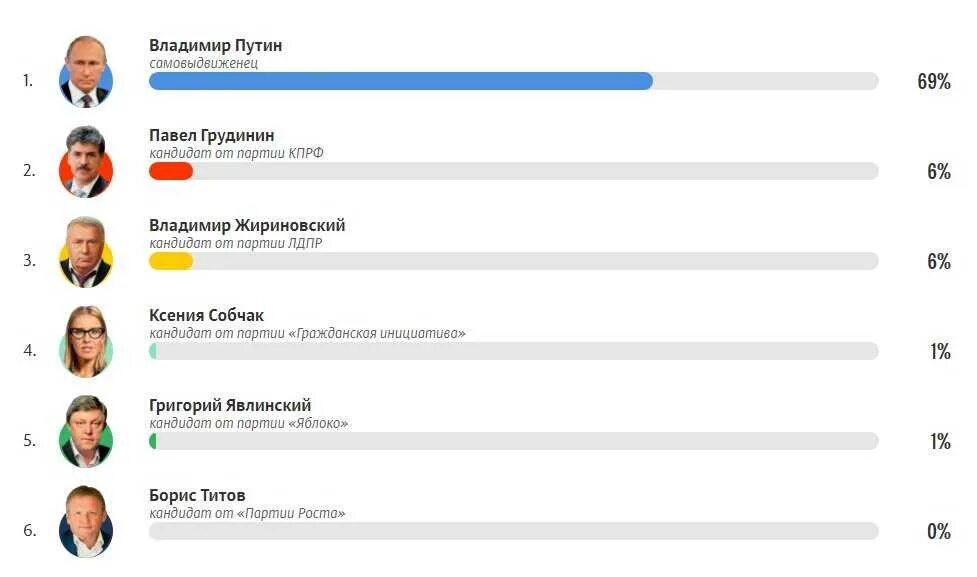Click the name Владимир Жириновский
The image size is (977, 577).
click(247, 225)
